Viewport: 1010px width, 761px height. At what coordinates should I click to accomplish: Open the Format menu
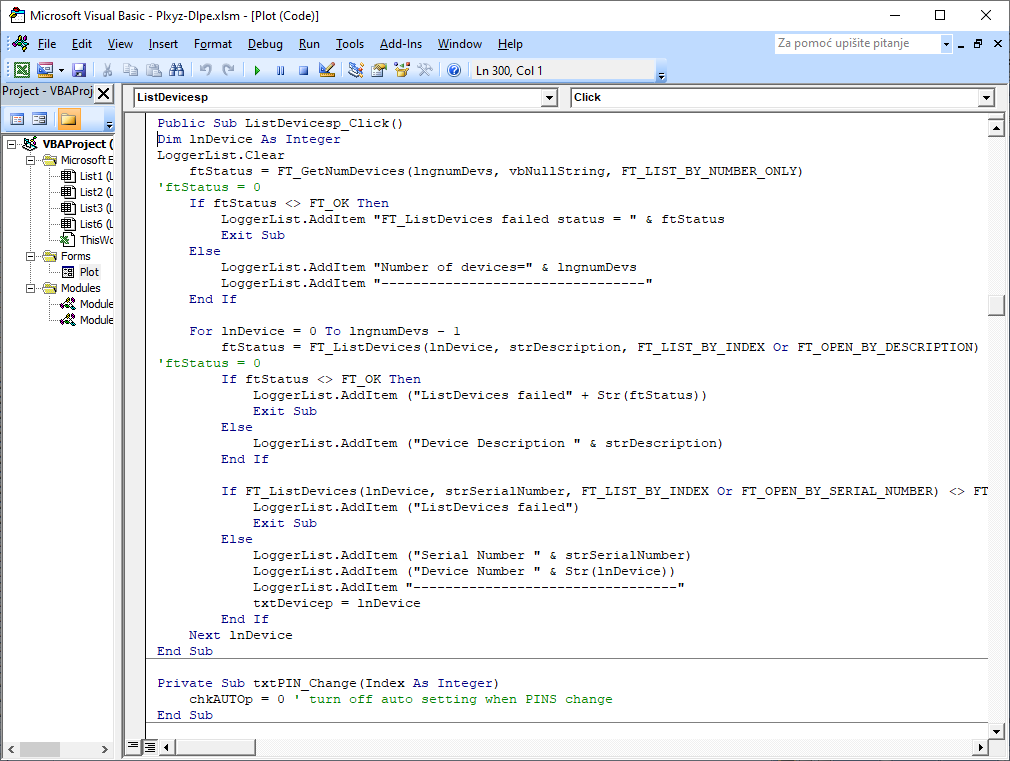[213, 44]
